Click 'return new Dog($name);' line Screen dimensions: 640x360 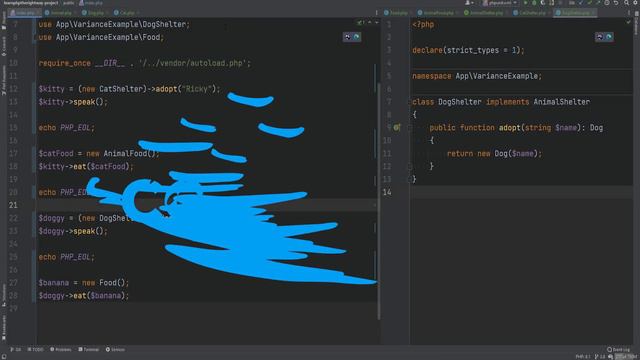494,154
